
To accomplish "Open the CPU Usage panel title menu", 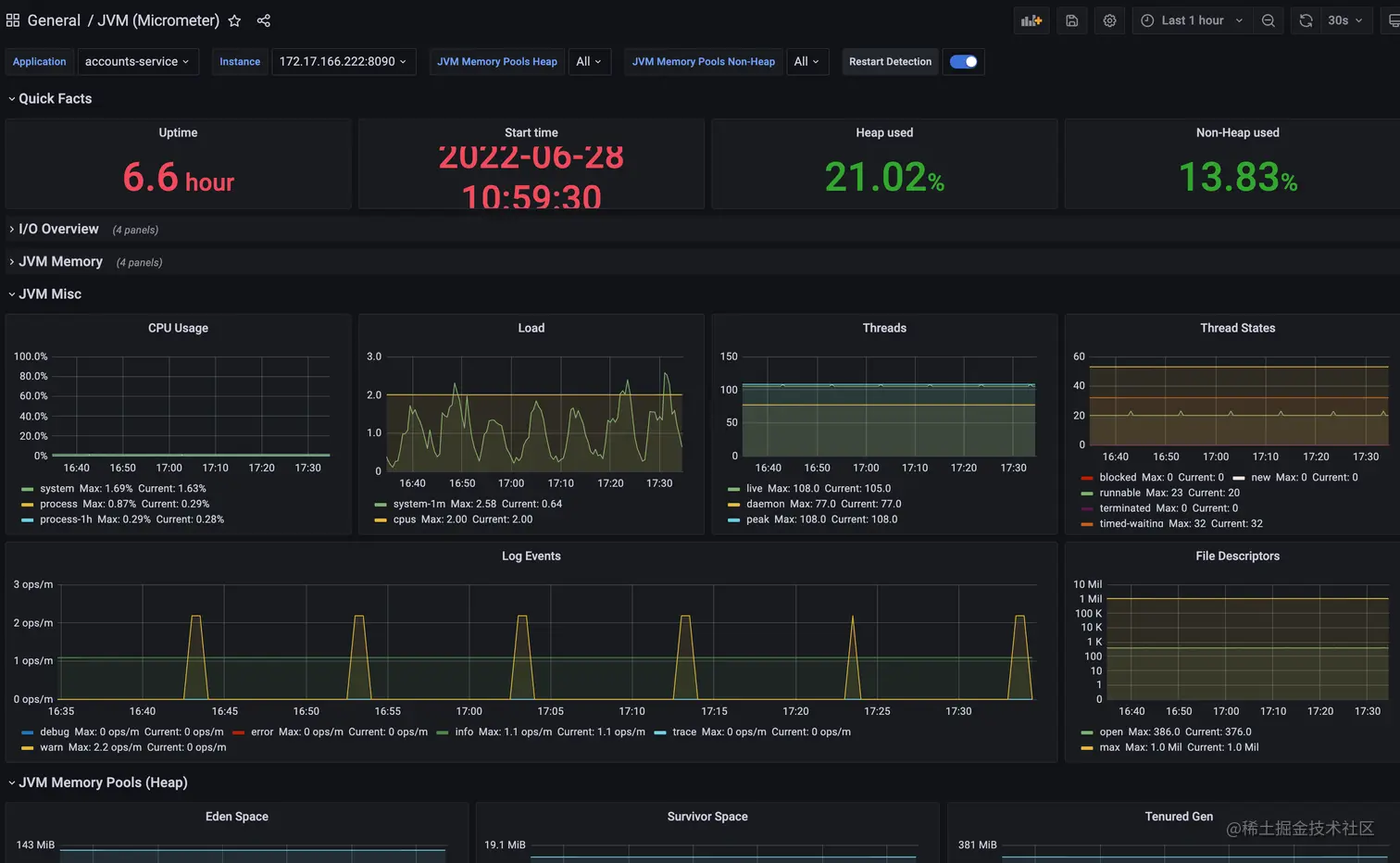I will pyautogui.click(x=178, y=328).
